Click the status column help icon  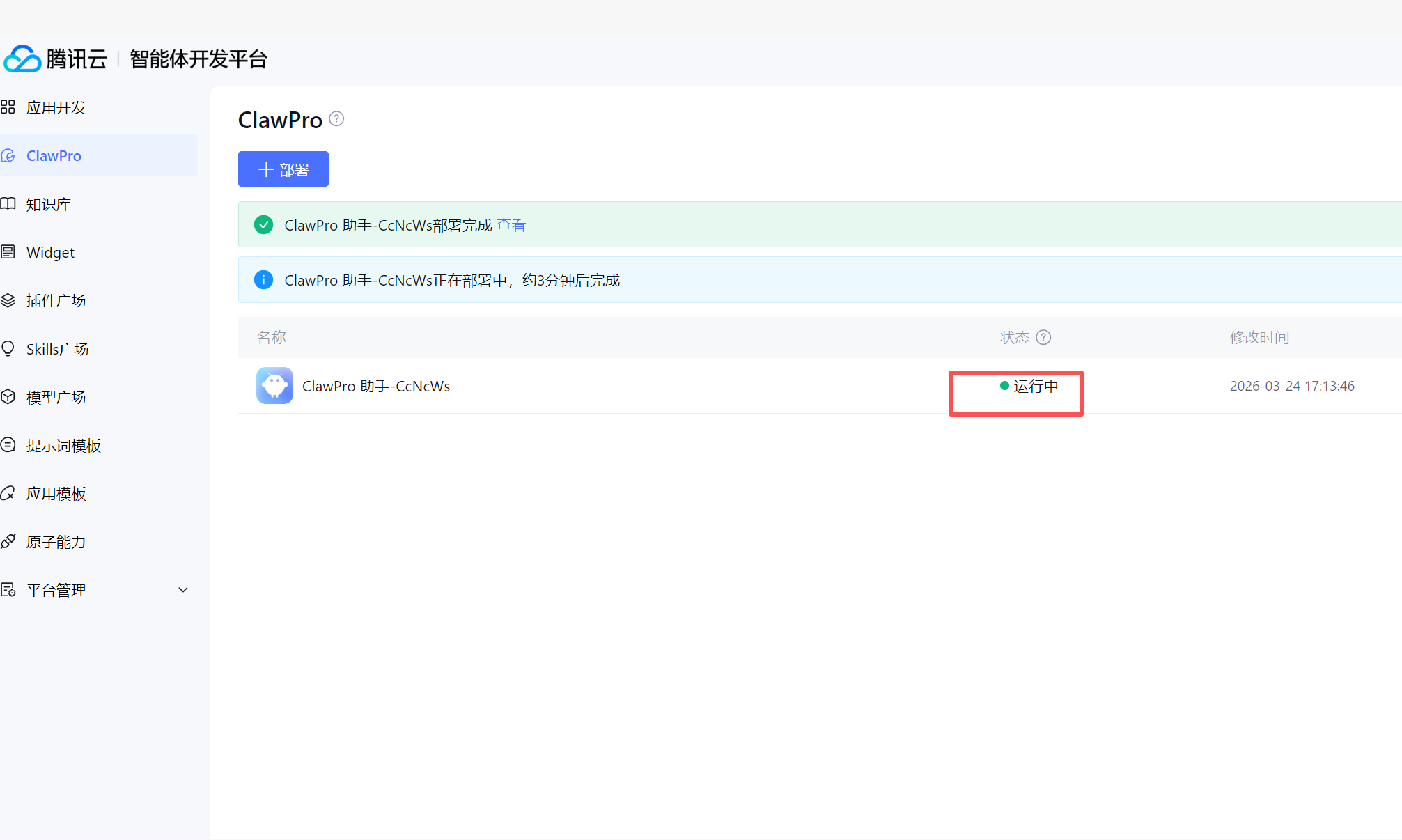point(1043,338)
